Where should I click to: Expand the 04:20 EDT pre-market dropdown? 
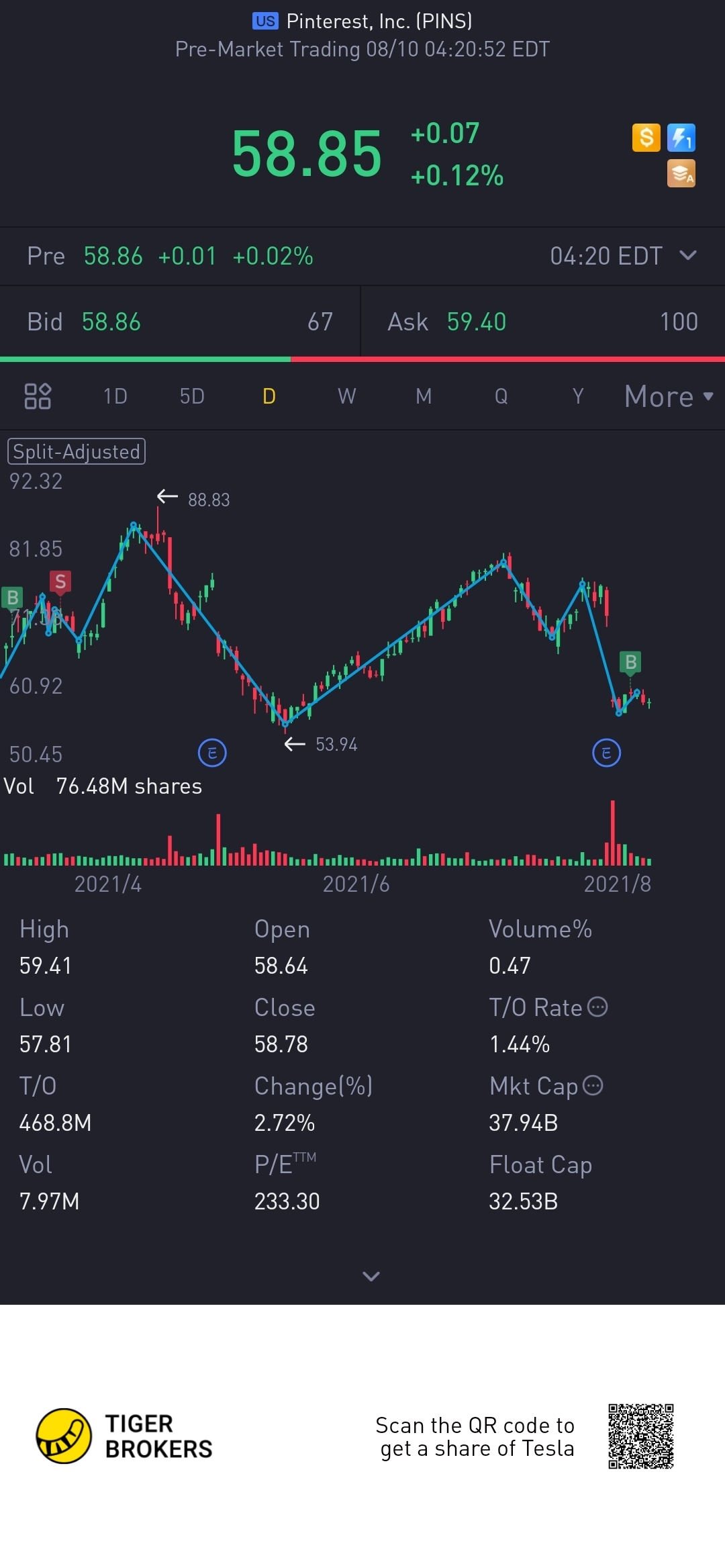(x=687, y=256)
